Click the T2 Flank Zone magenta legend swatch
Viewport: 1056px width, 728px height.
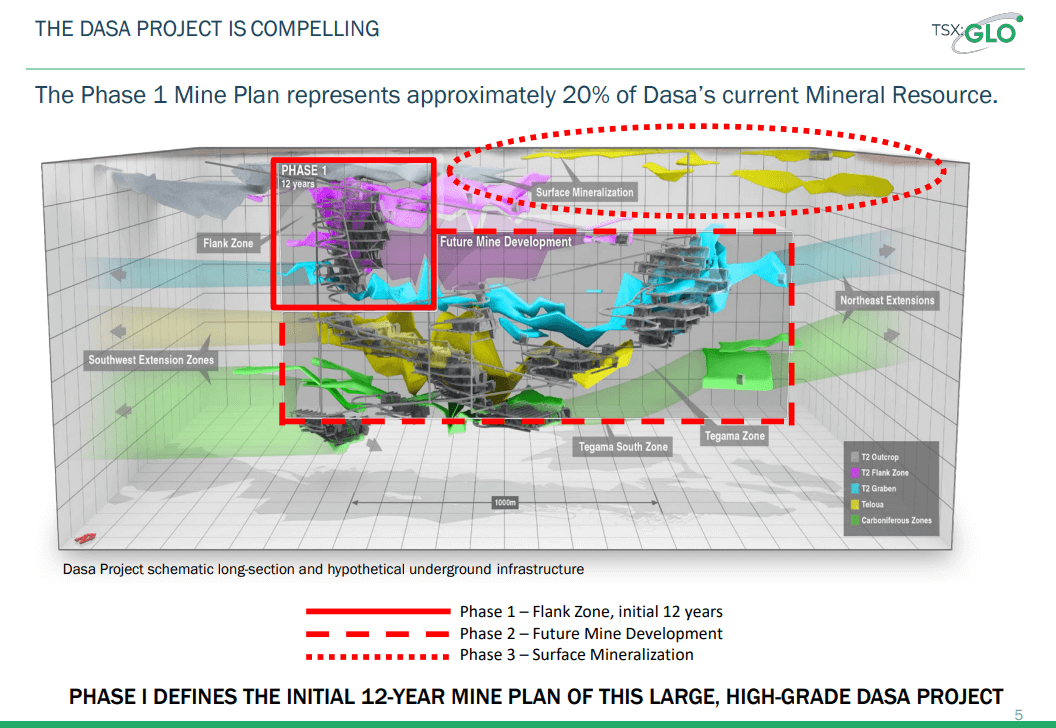855,473
